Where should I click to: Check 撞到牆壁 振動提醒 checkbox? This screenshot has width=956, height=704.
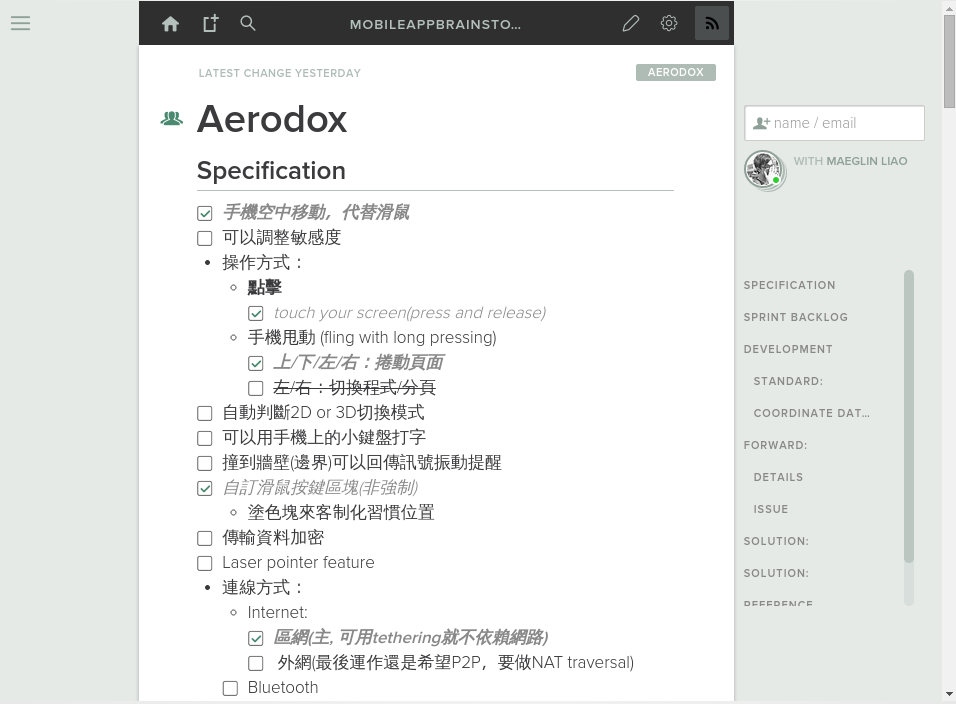[x=205, y=463]
